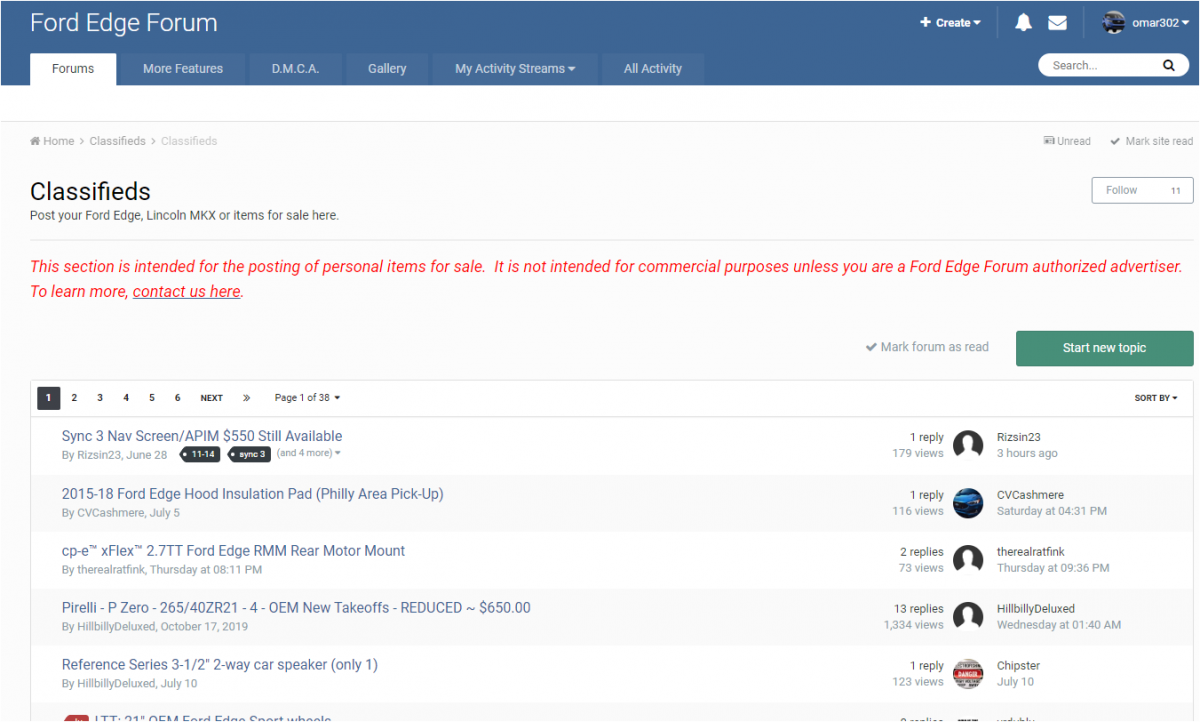Open the All Activity tab
This screenshot has width=1200, height=722.
click(653, 69)
